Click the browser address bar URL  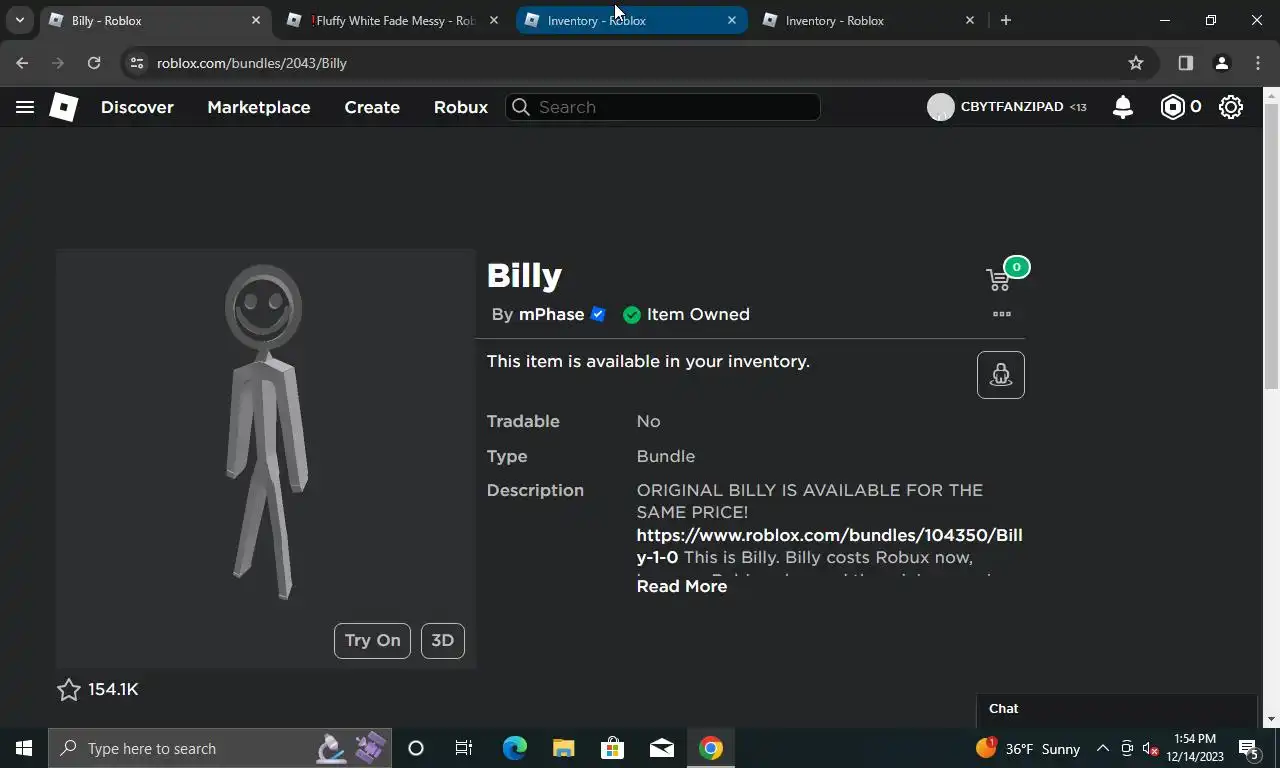[x=252, y=63]
